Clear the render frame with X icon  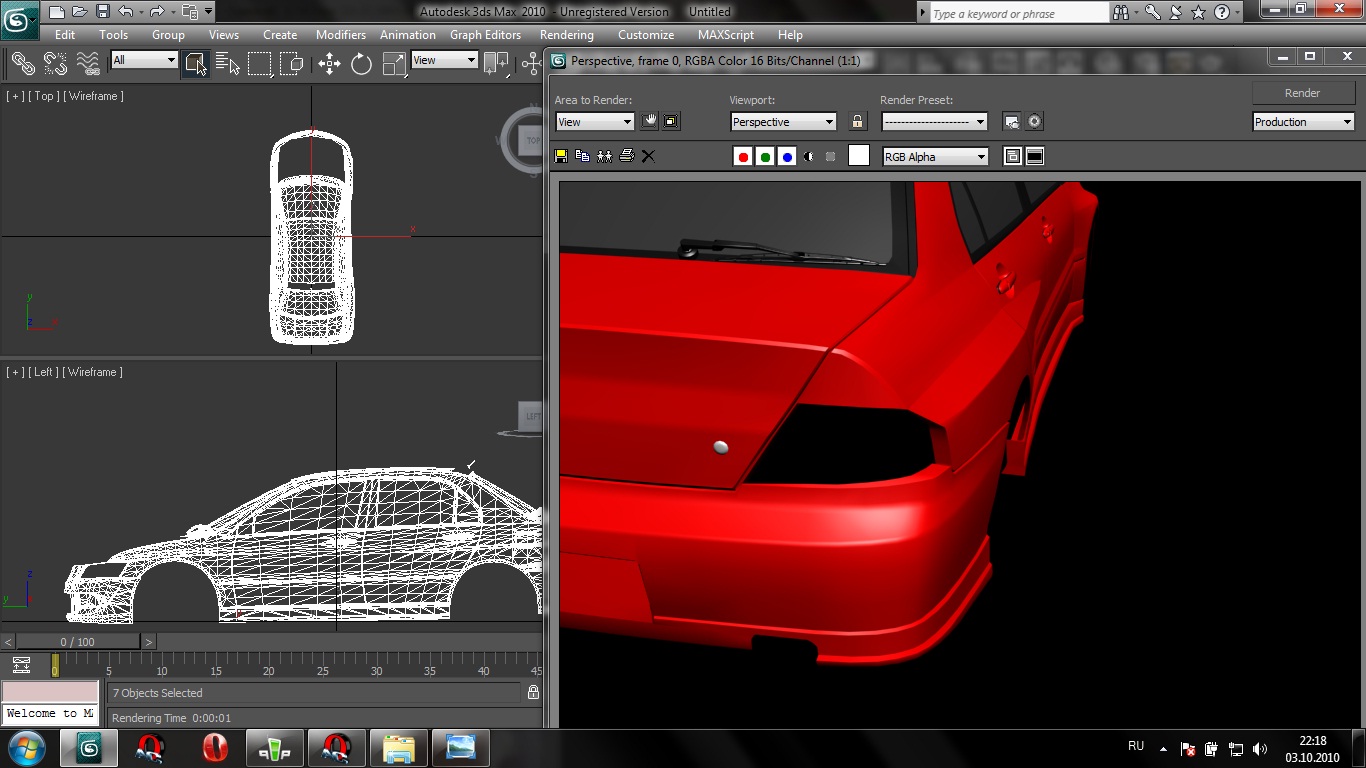pyautogui.click(x=648, y=156)
